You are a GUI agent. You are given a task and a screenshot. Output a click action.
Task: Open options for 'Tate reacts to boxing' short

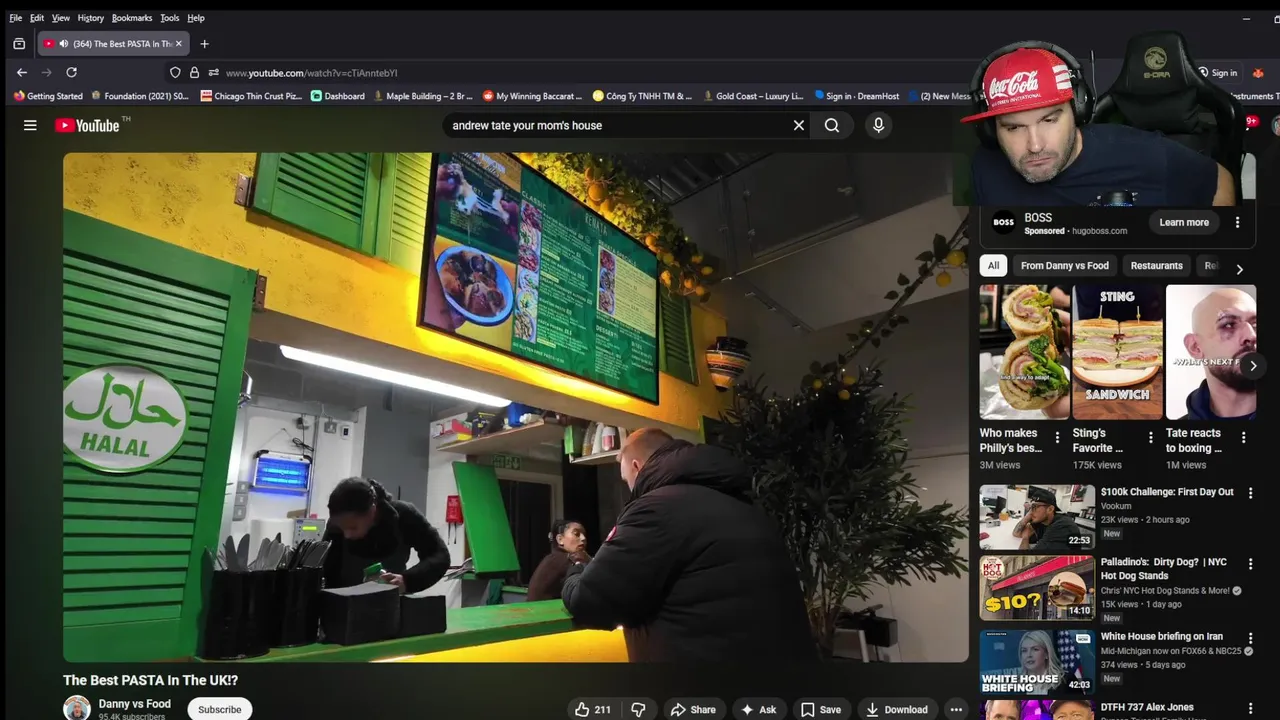pos(1243,437)
